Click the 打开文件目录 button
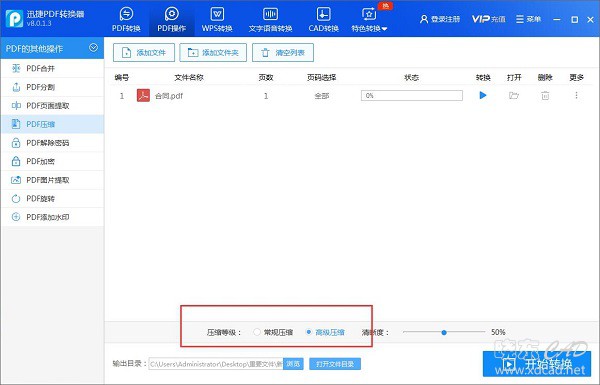600x385 pixels. [x=335, y=364]
